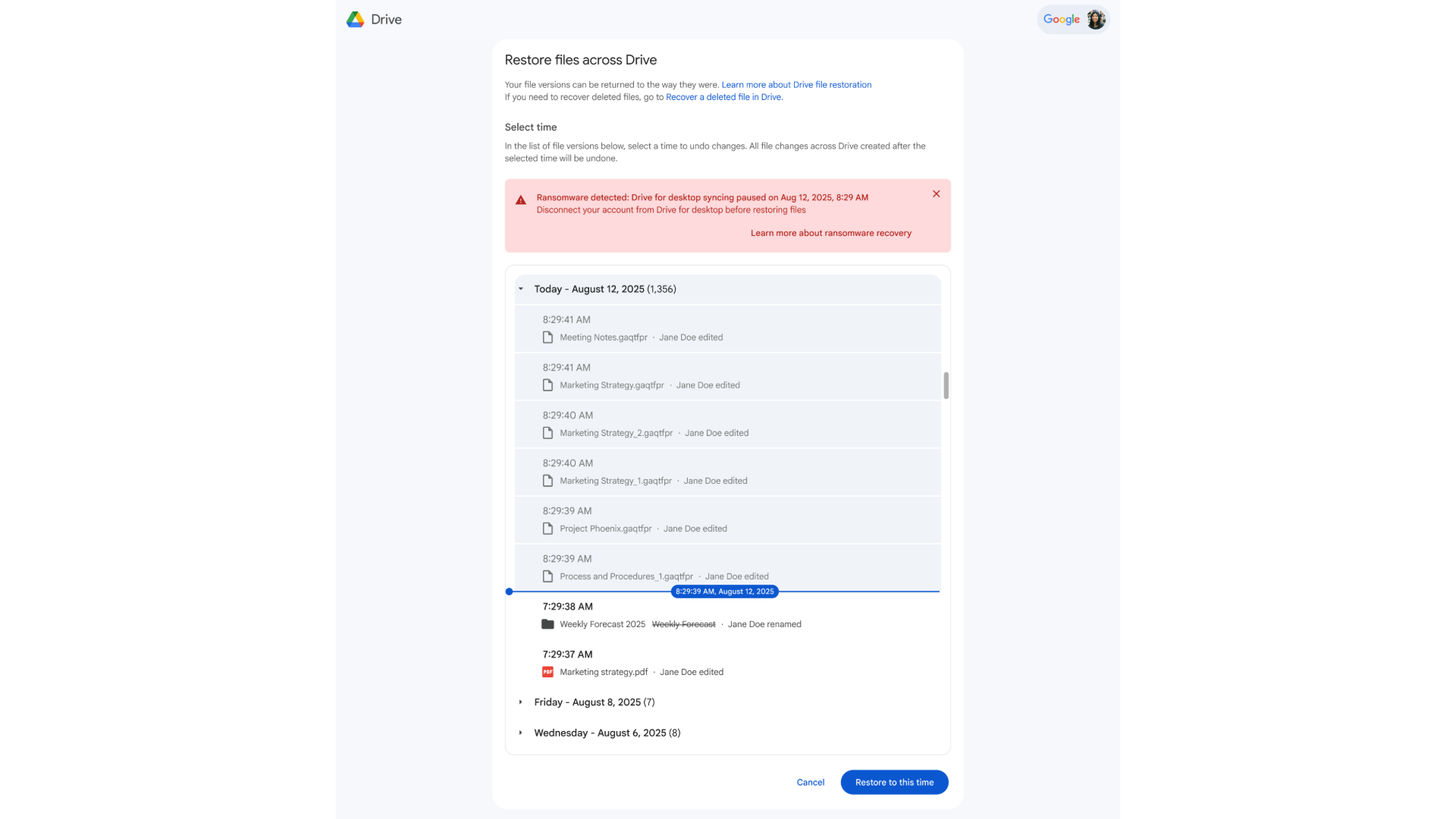The height and width of the screenshot is (819, 1456).
Task: Open Learn more about Drive file restoration
Action: tap(796, 85)
